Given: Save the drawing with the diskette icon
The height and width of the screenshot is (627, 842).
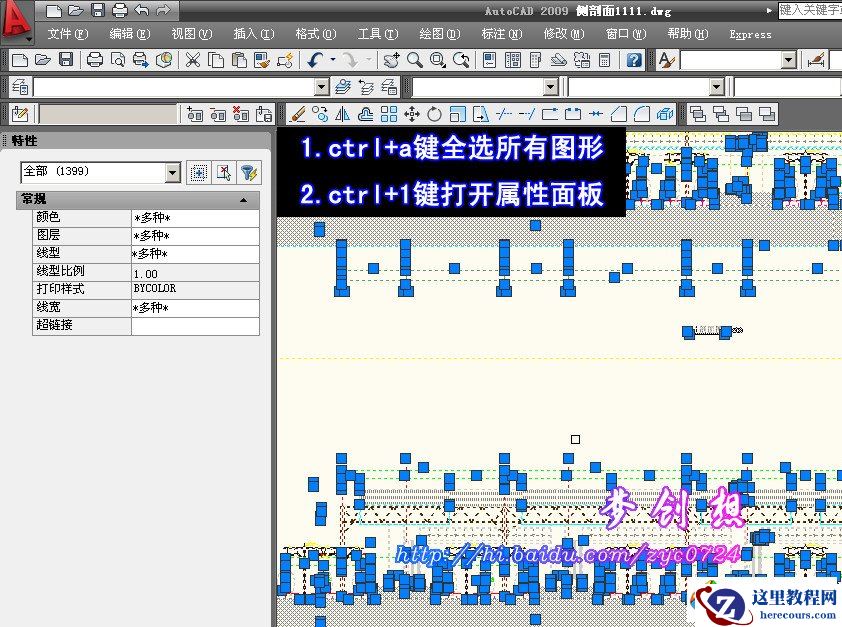Looking at the screenshot, I should click(x=66, y=59).
